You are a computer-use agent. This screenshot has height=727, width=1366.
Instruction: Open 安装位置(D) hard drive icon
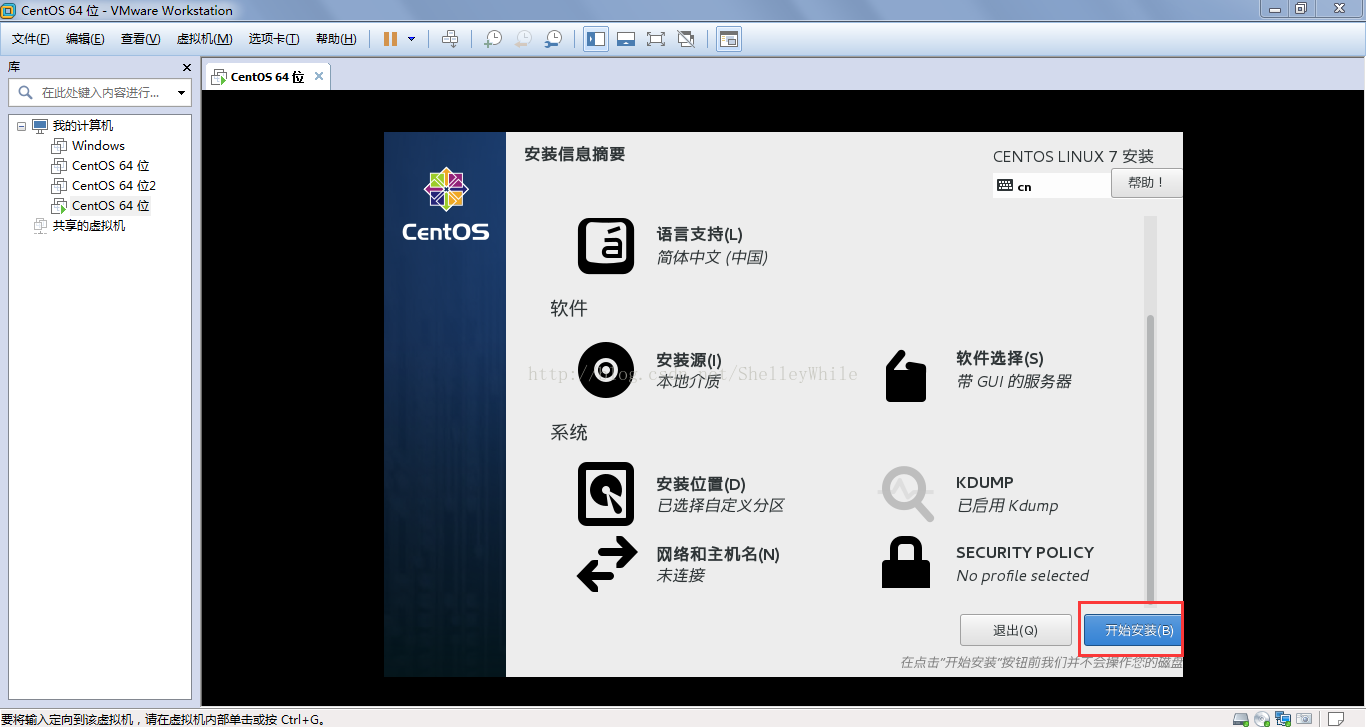click(x=606, y=494)
